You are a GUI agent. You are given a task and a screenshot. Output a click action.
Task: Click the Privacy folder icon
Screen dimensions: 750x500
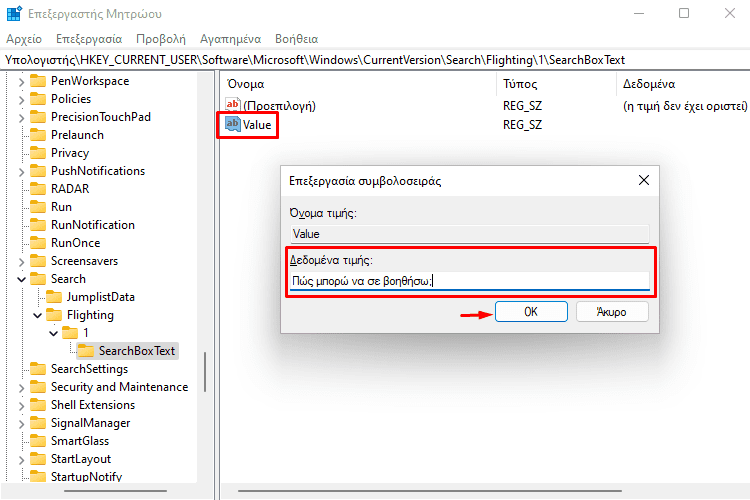[x=38, y=153]
